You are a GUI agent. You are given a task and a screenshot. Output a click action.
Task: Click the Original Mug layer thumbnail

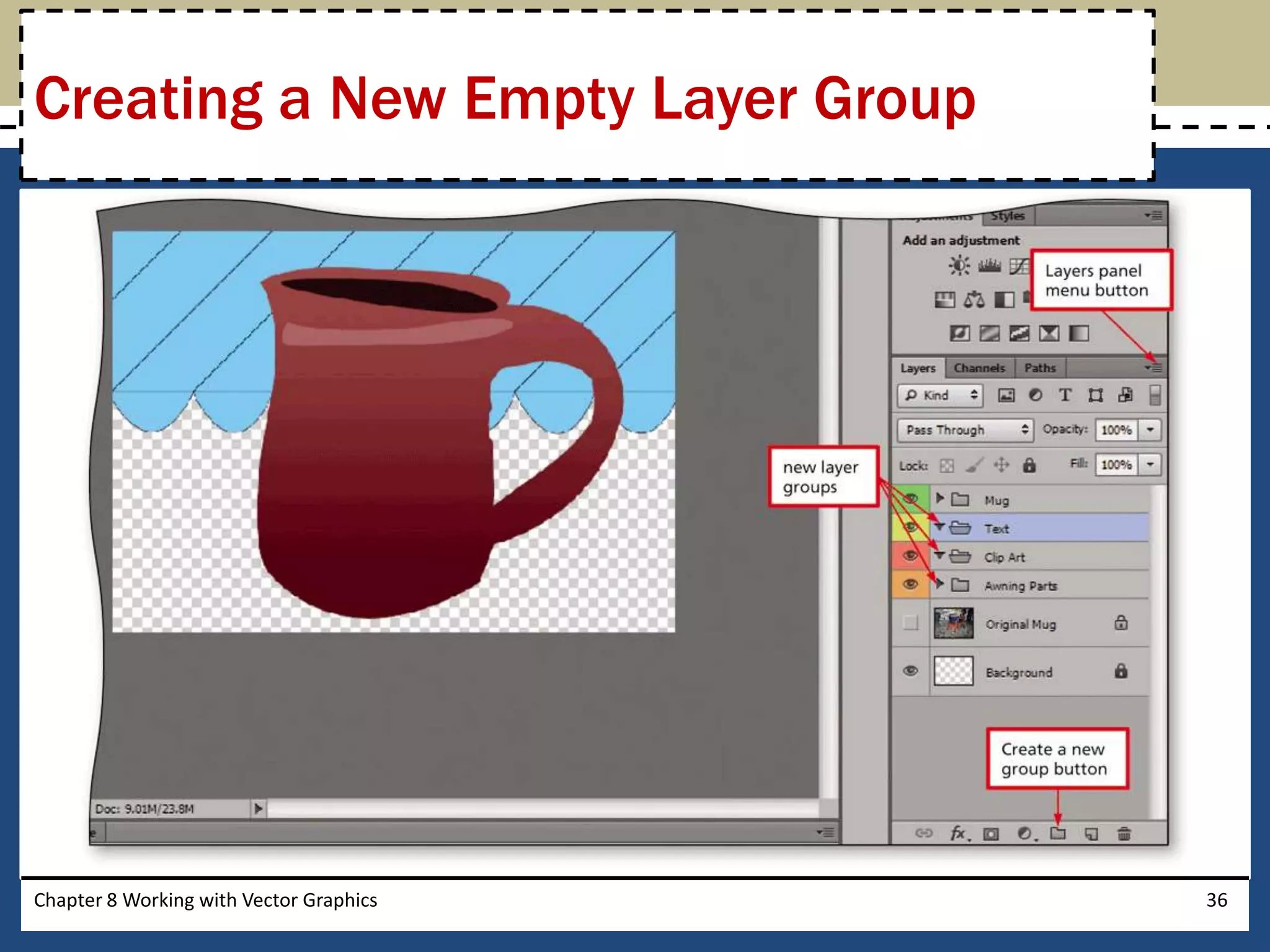tap(954, 623)
